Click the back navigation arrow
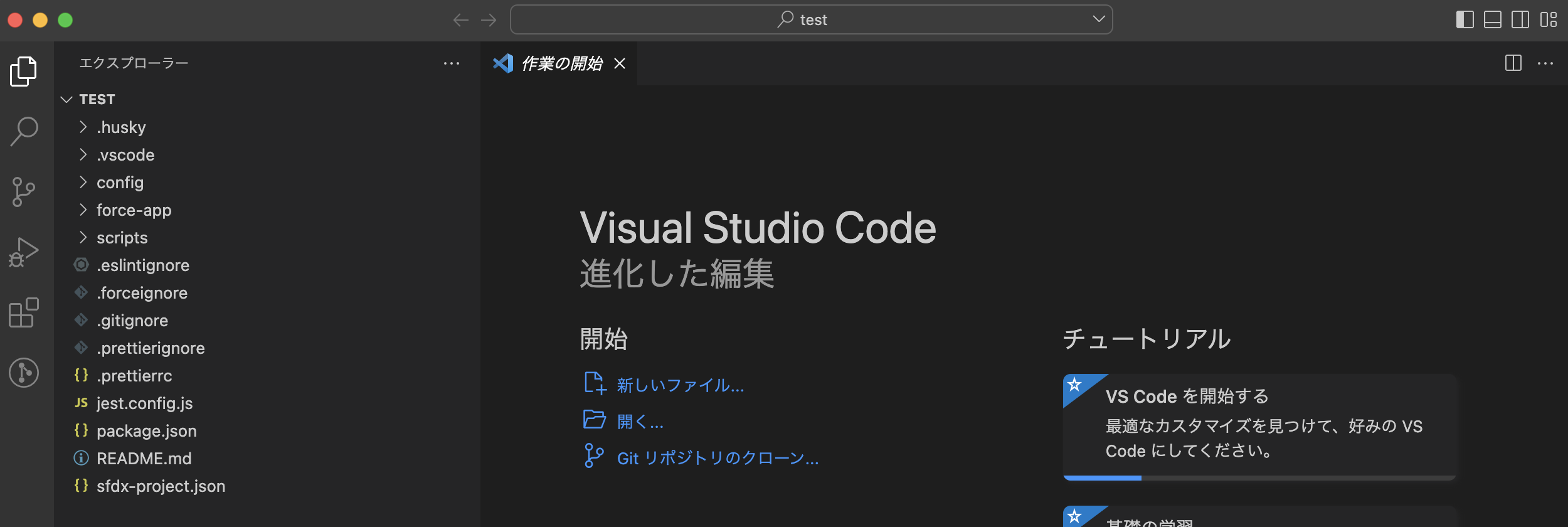Viewport: 1568px width, 527px height. point(461,20)
